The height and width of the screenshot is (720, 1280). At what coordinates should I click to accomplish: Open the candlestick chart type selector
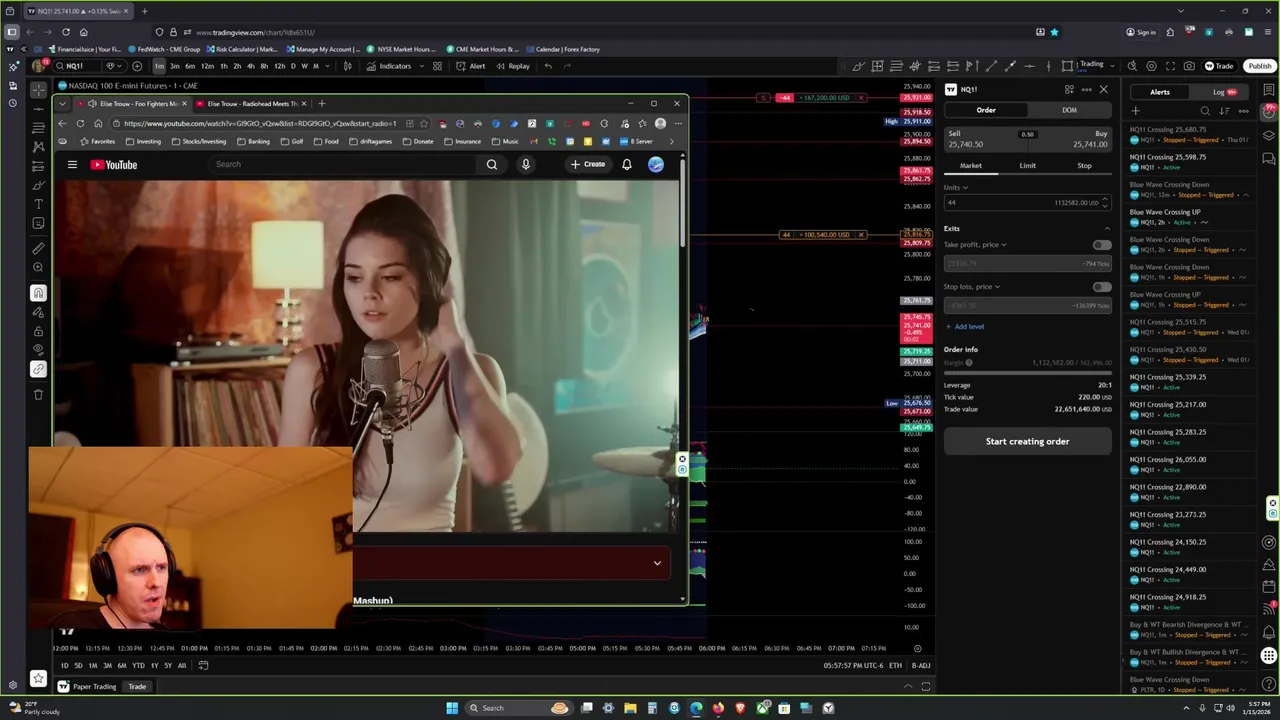pos(347,66)
